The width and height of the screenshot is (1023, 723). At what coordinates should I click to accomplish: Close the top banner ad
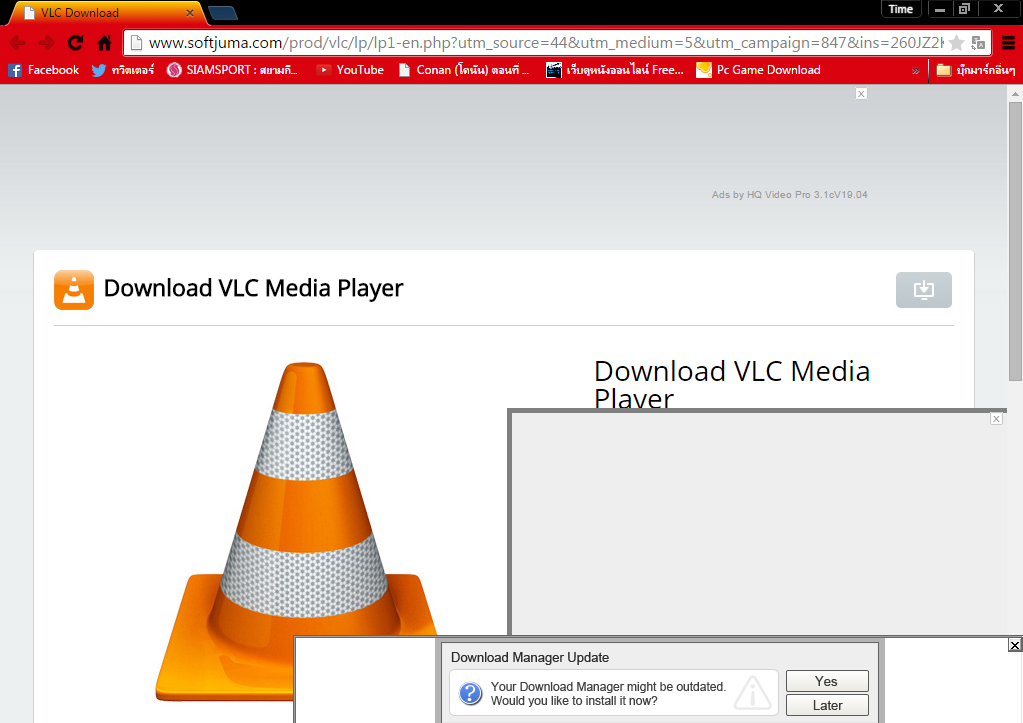pyautogui.click(x=861, y=94)
